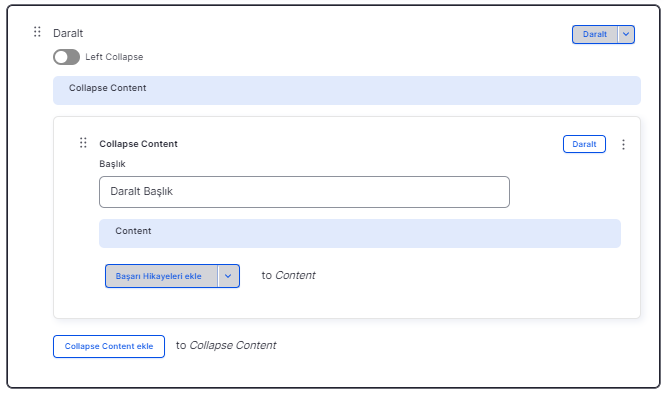The width and height of the screenshot is (664, 393).
Task: Click the top-right Daralt button
Action: point(595,34)
